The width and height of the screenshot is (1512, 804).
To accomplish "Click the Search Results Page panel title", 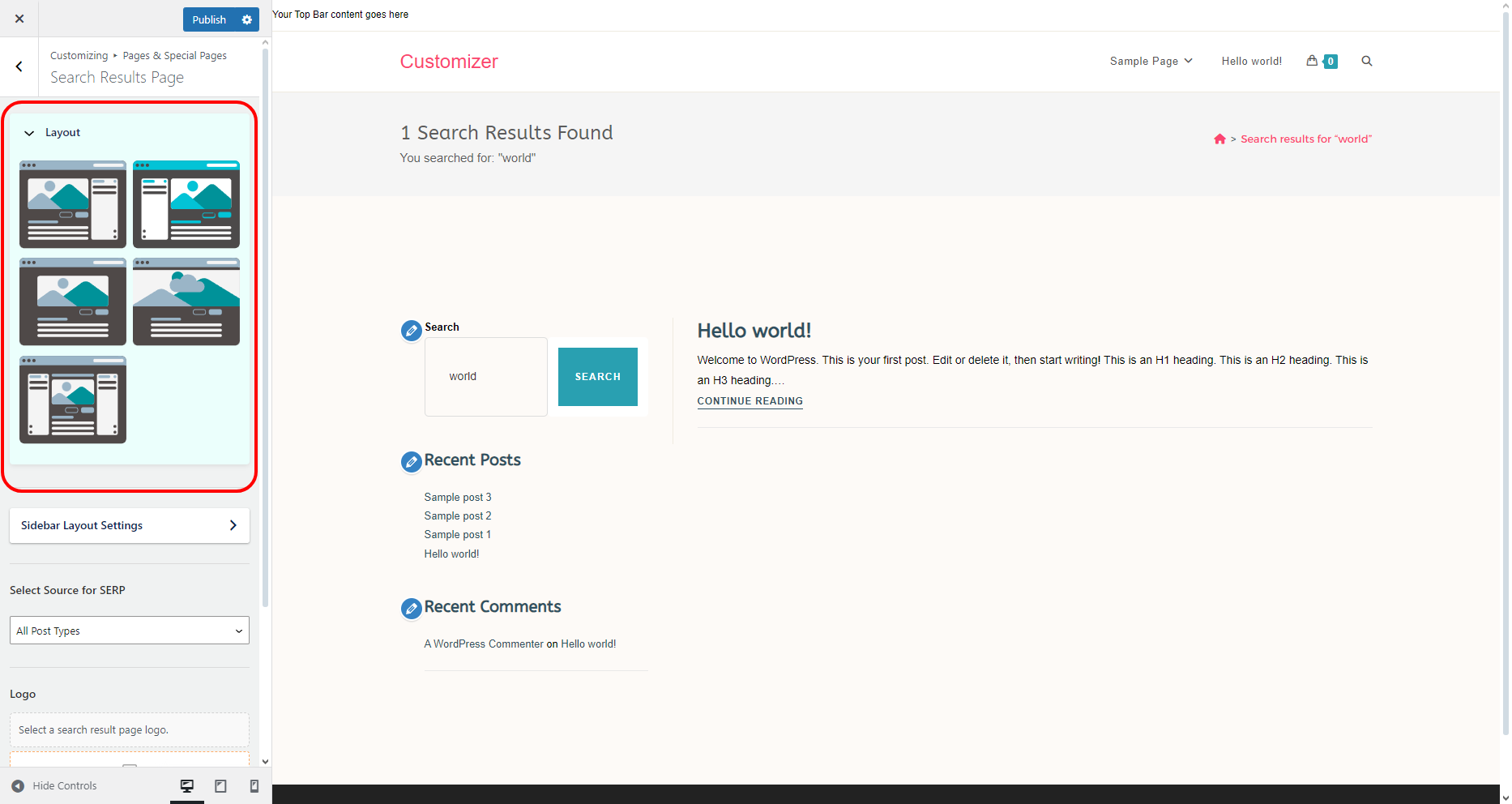I will (117, 77).
